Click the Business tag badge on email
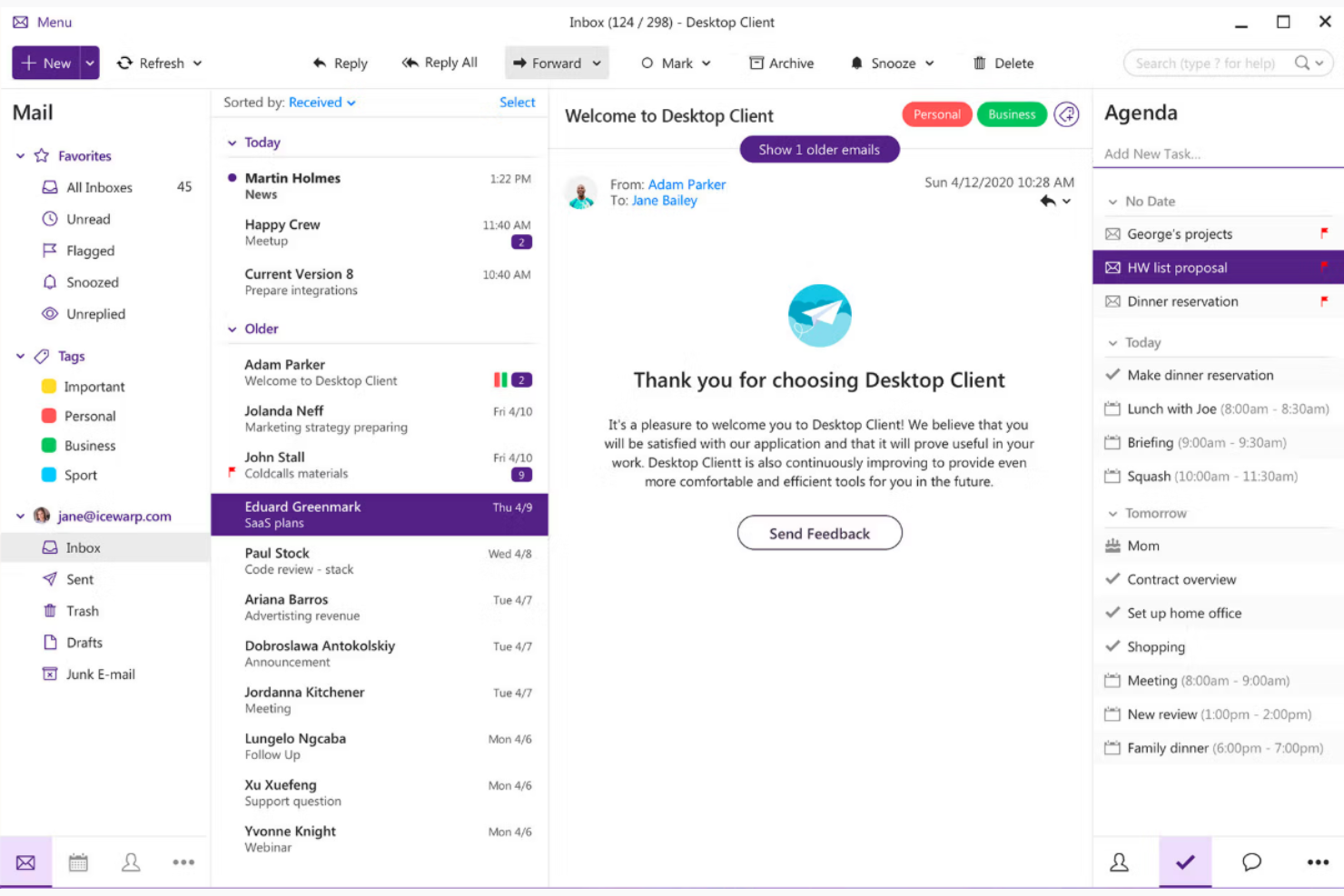Image resolution: width=1344 pixels, height=896 pixels. [1012, 114]
